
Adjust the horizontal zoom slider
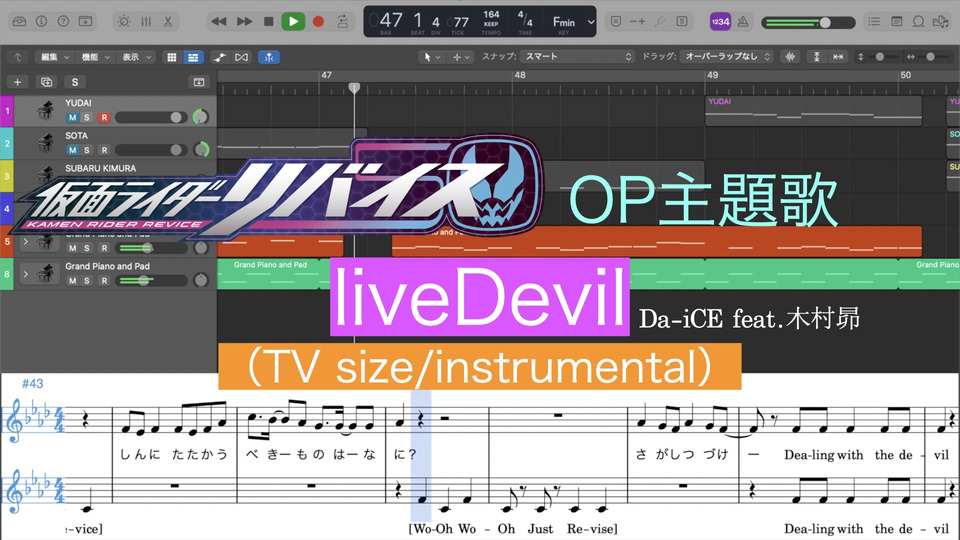(x=930, y=56)
